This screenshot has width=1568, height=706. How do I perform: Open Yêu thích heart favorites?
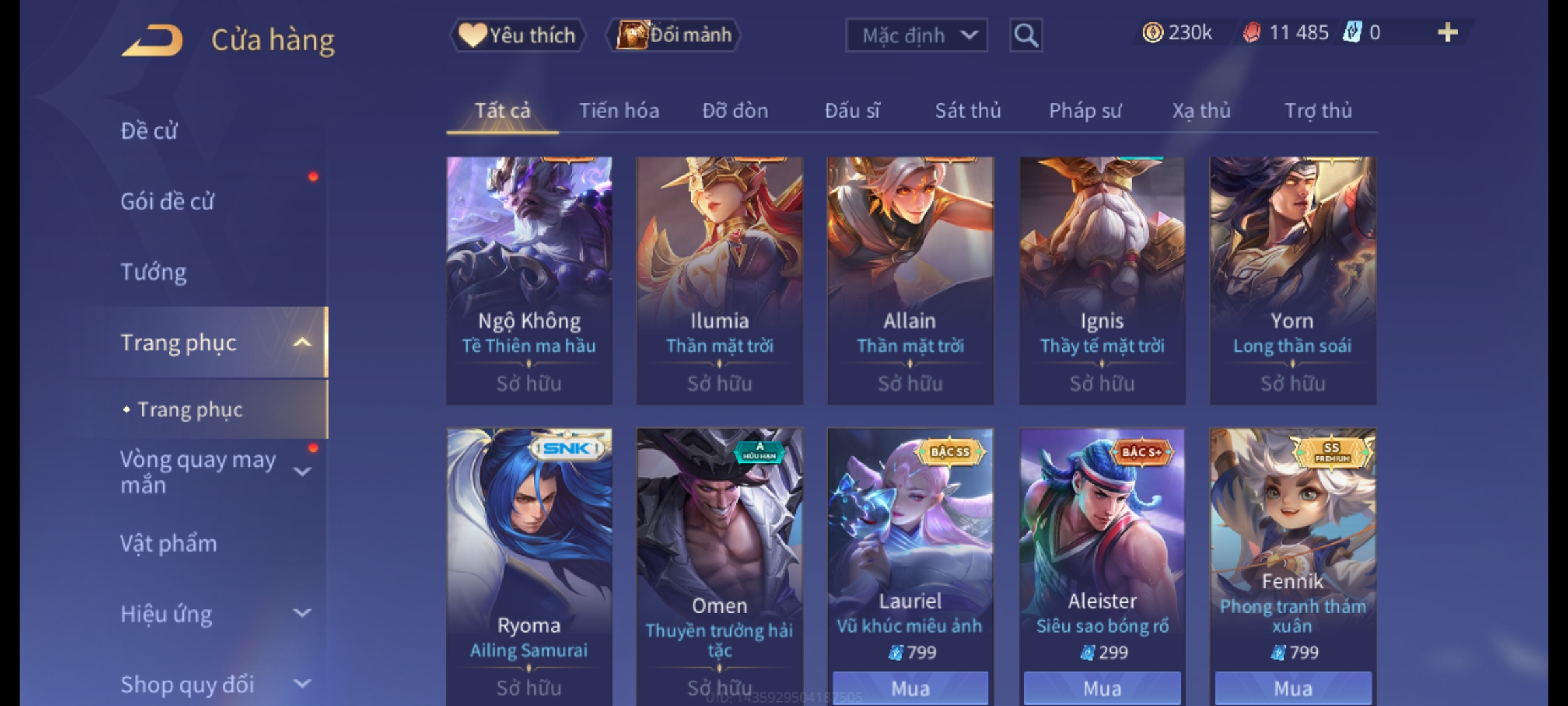[x=518, y=35]
